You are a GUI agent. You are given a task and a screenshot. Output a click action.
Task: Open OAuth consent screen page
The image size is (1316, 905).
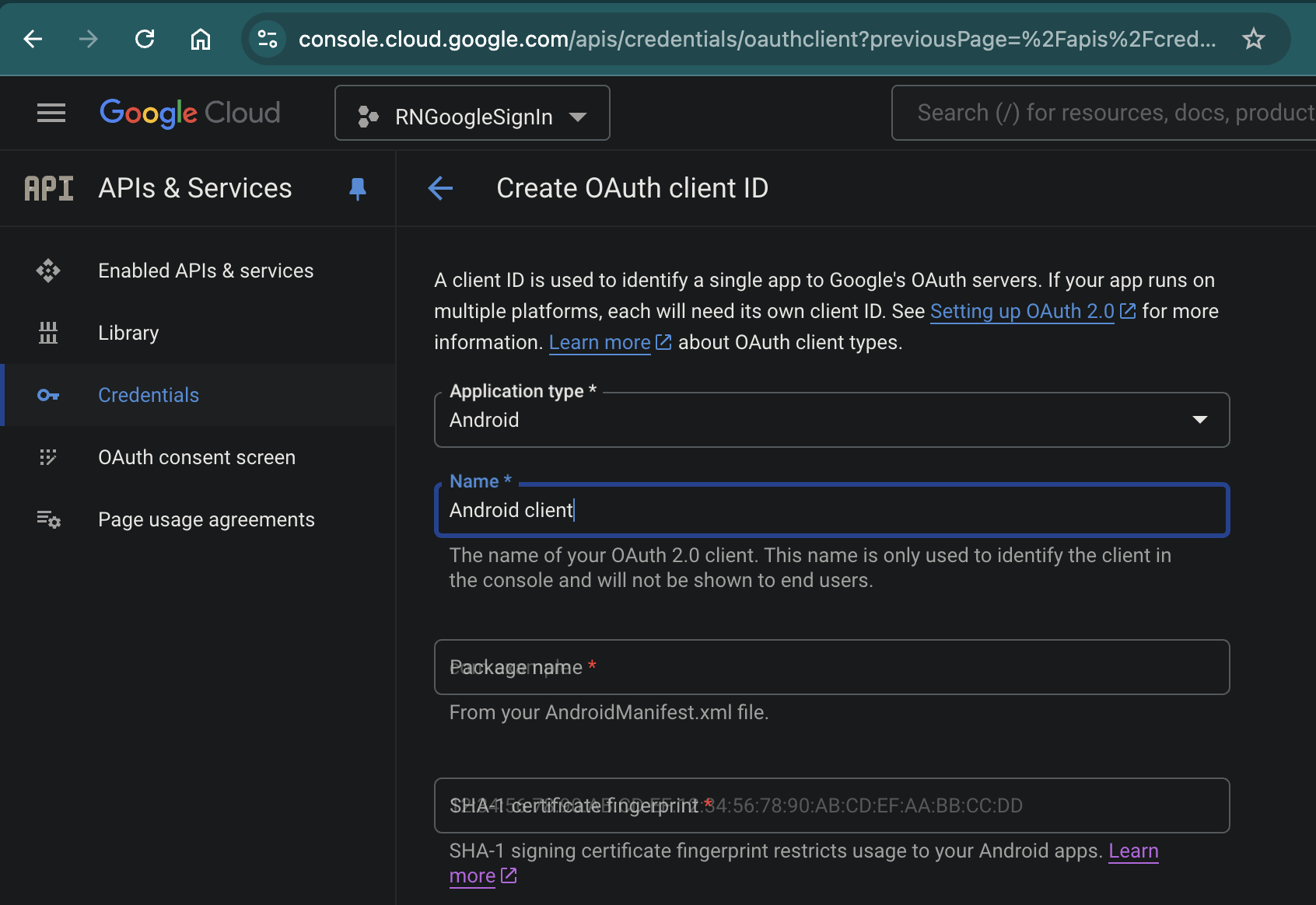[x=198, y=457]
